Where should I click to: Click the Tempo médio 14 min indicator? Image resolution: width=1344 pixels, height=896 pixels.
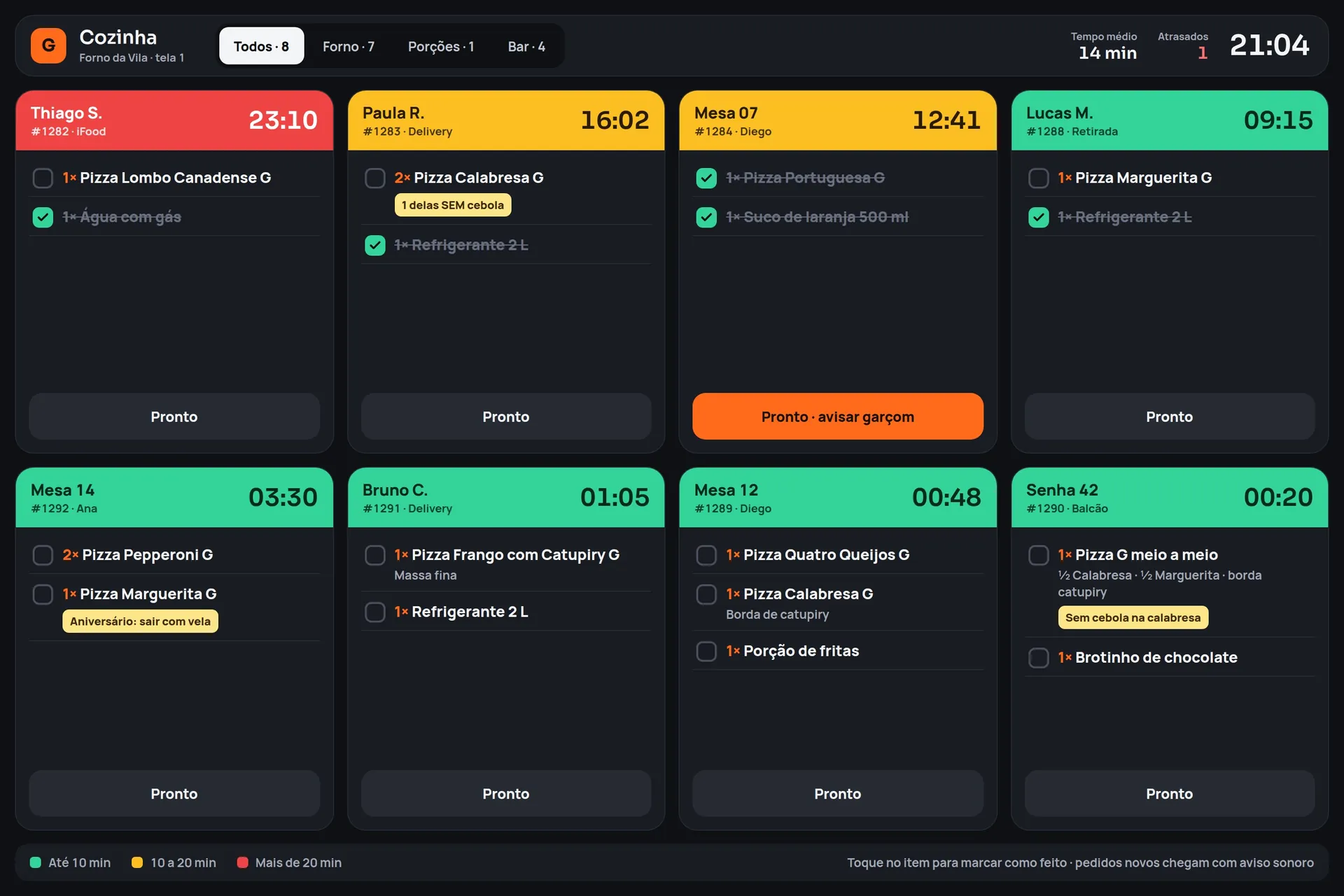point(1104,45)
